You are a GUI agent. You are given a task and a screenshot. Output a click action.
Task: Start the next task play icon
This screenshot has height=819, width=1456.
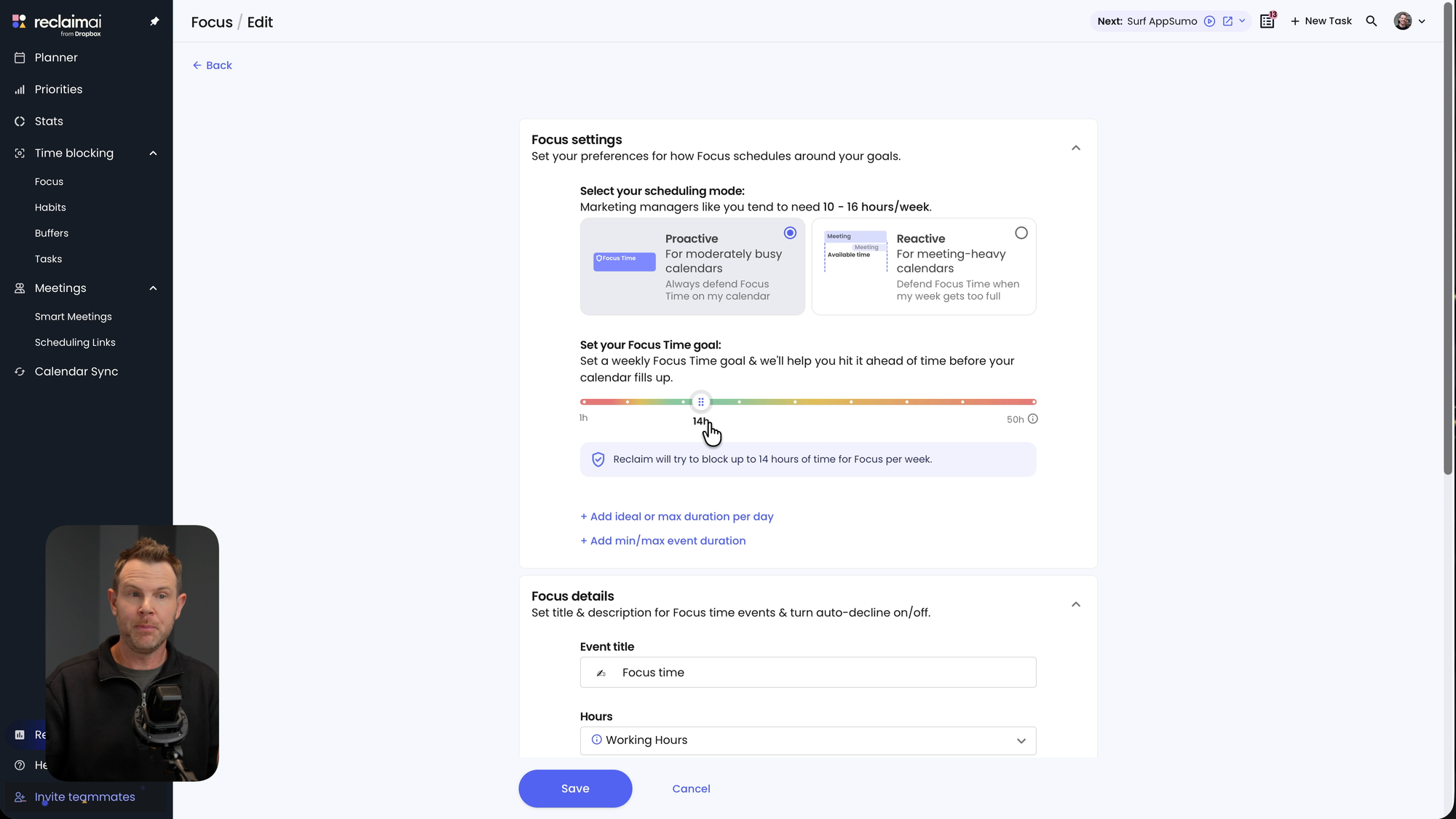1209,21
